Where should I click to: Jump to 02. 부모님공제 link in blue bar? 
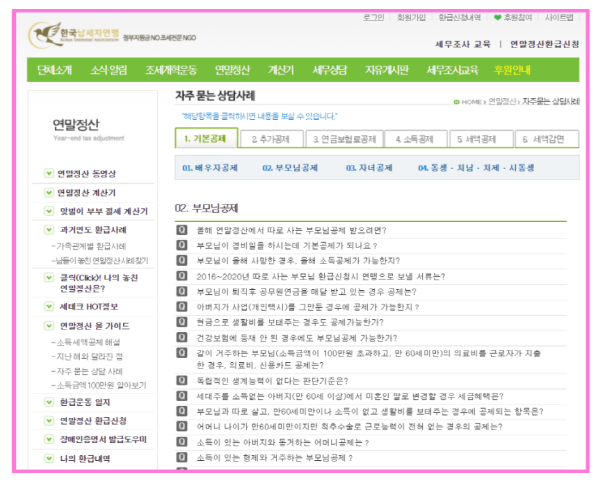click(x=290, y=168)
